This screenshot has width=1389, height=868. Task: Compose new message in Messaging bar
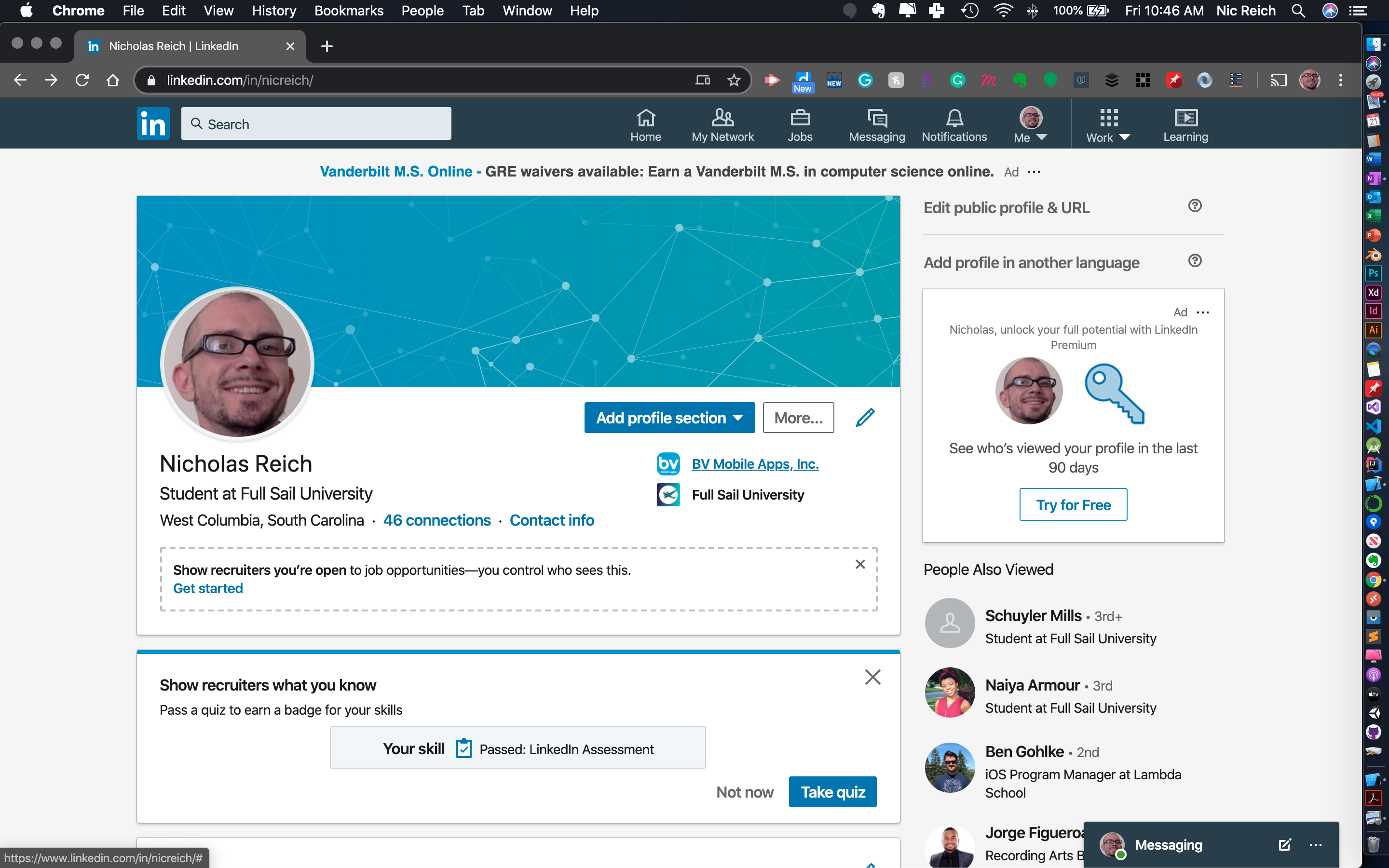coord(1284,844)
